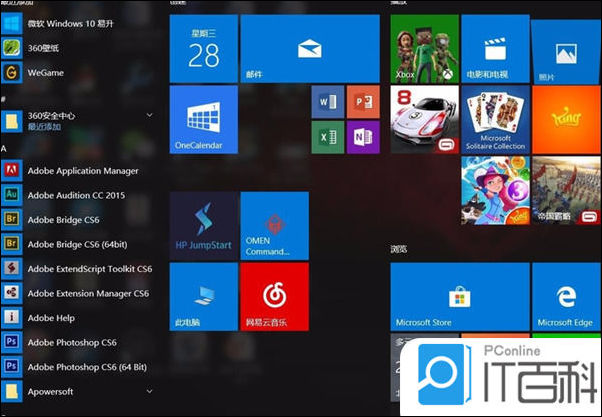
Task: Launch the Asphalt 8 racing game tile
Action: [425, 119]
